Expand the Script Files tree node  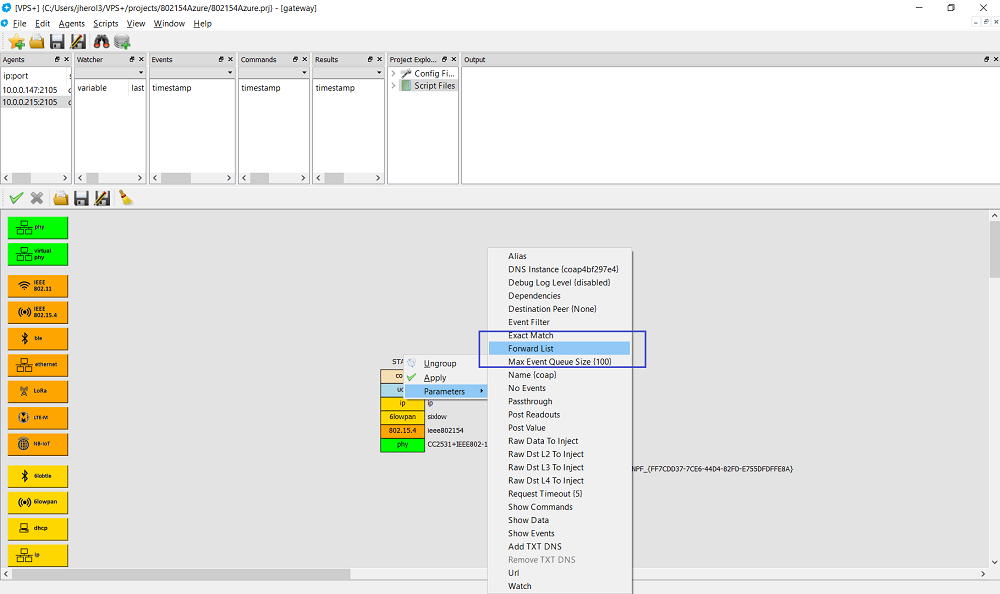(394, 86)
